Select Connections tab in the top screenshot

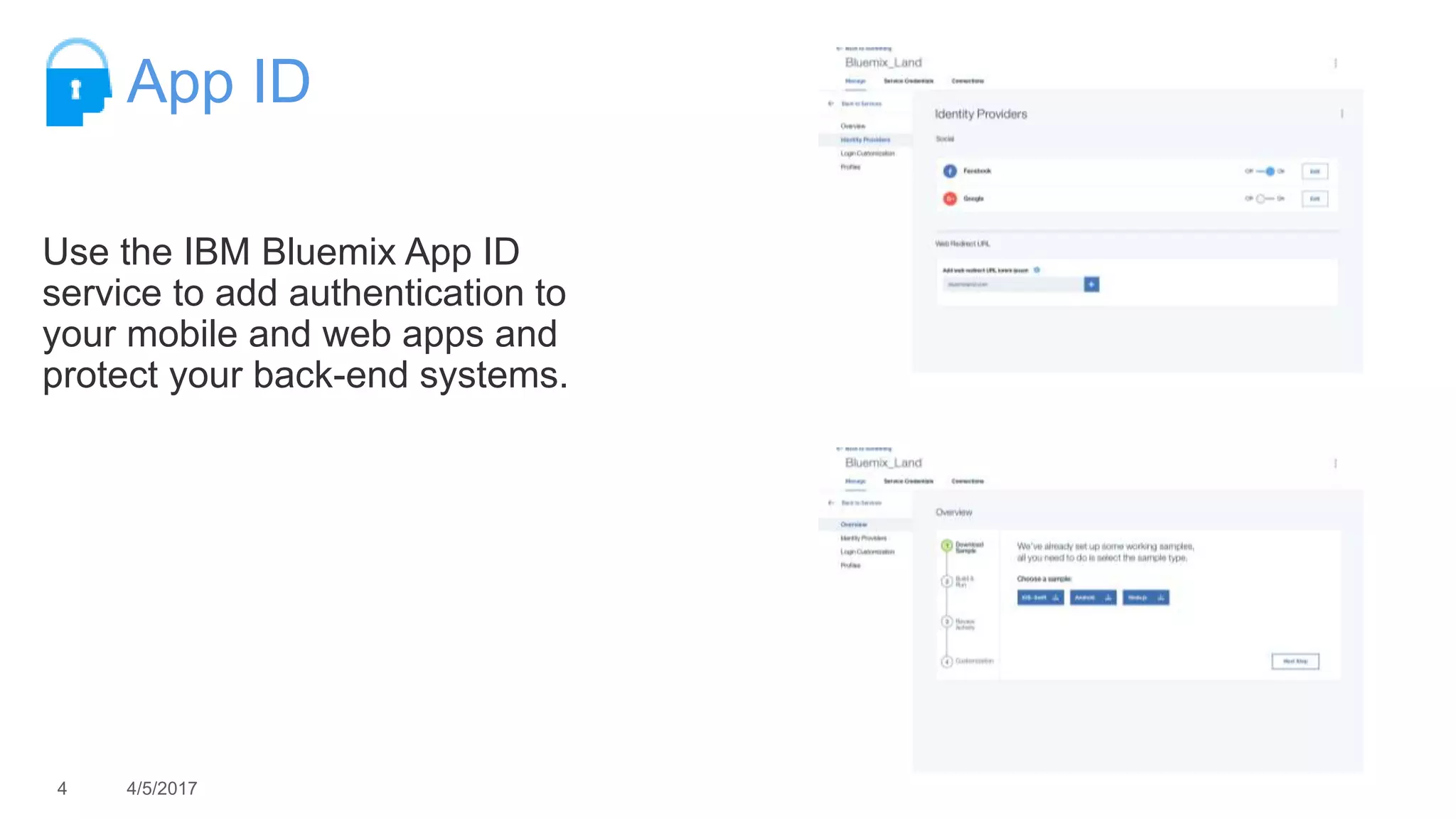pyautogui.click(x=968, y=81)
